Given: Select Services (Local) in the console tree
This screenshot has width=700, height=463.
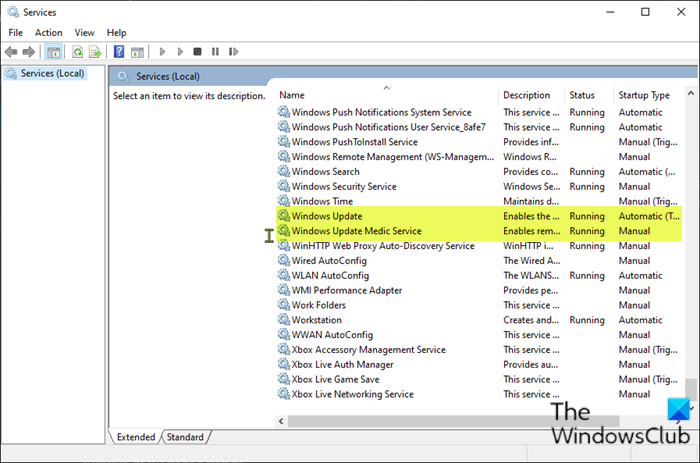Looking at the screenshot, I should 46,73.
